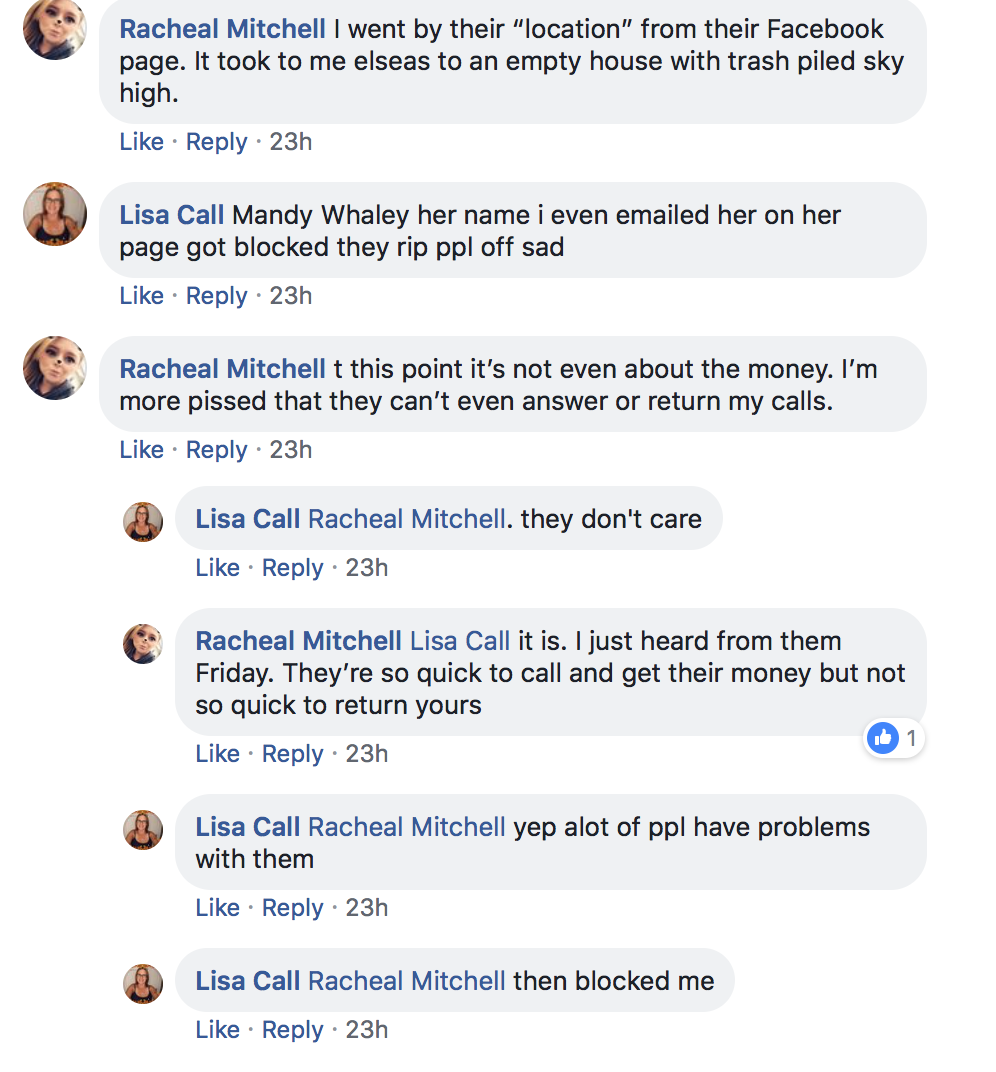Open Lisa Call's avatar on 'alot of ppl' reply
Image resolution: width=996 pixels, height=1072 pixels.
(x=143, y=830)
